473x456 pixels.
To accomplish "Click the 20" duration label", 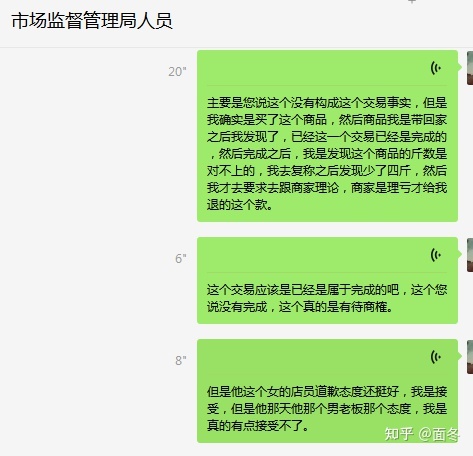I will [x=177, y=72].
